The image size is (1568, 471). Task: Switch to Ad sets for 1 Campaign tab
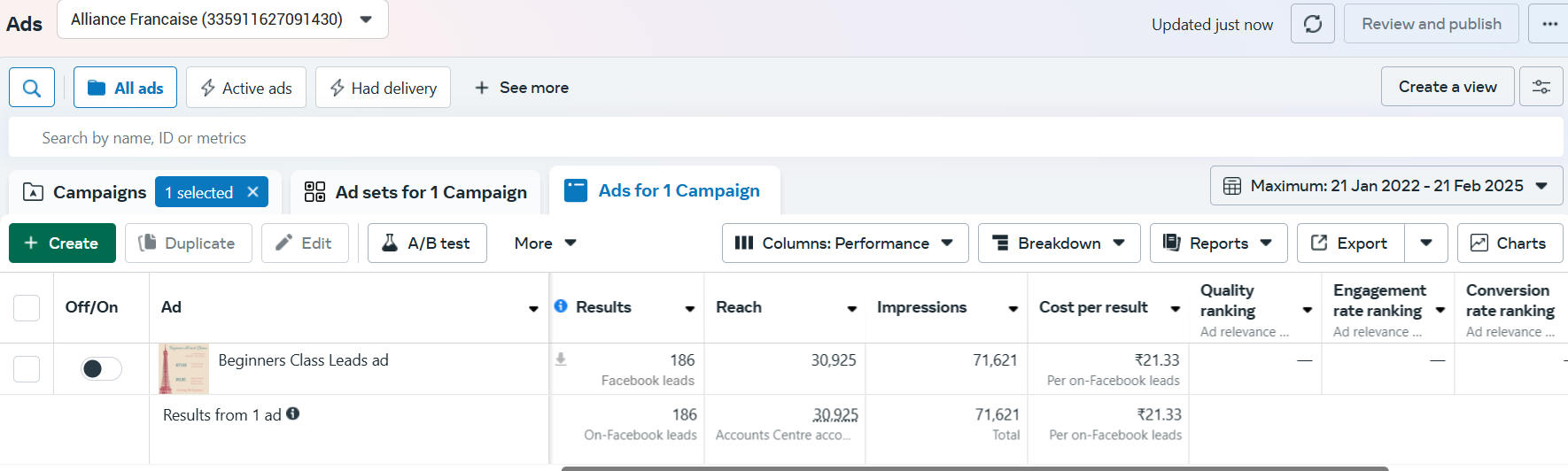pos(416,192)
